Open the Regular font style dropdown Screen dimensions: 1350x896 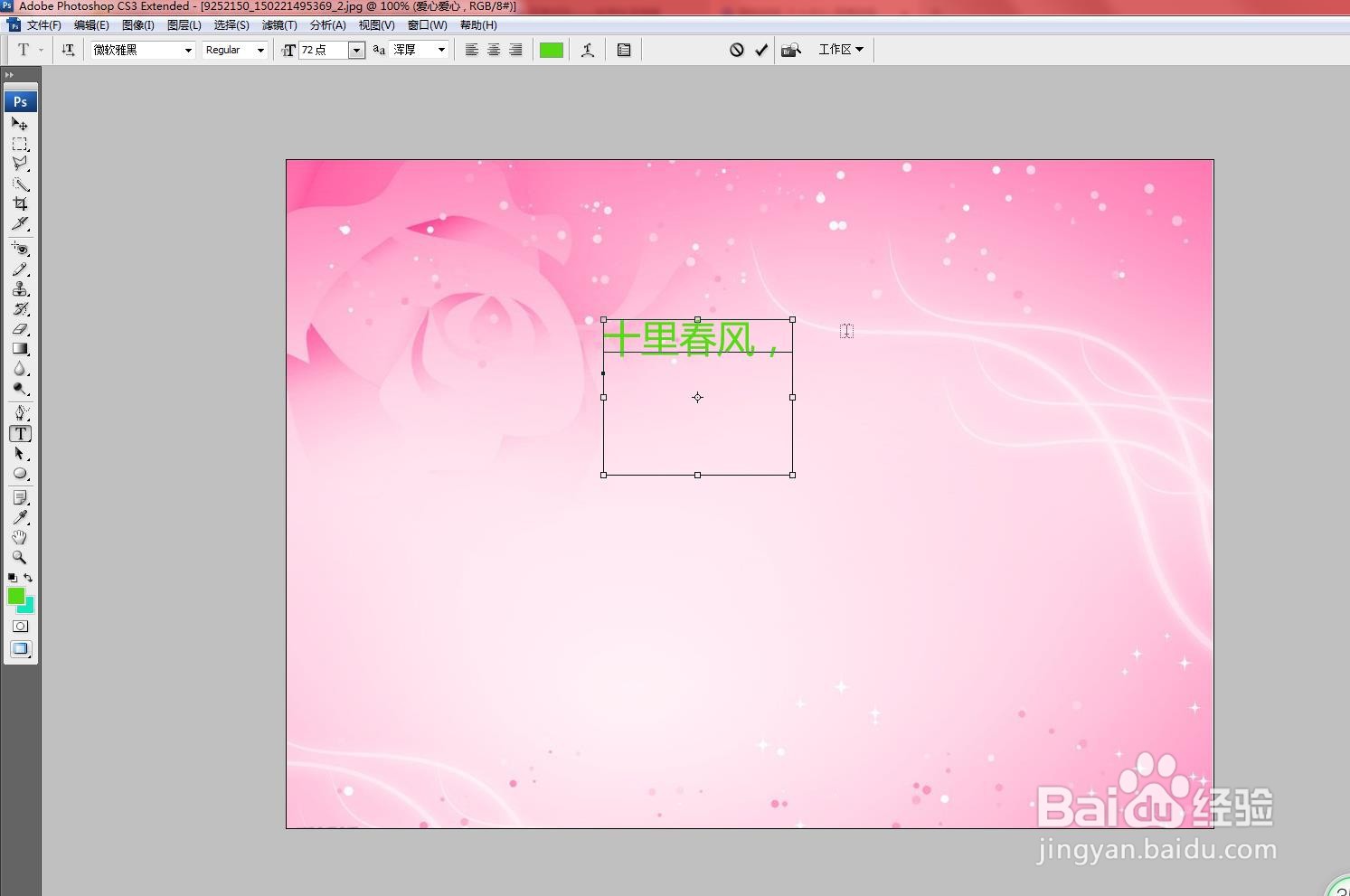click(260, 50)
